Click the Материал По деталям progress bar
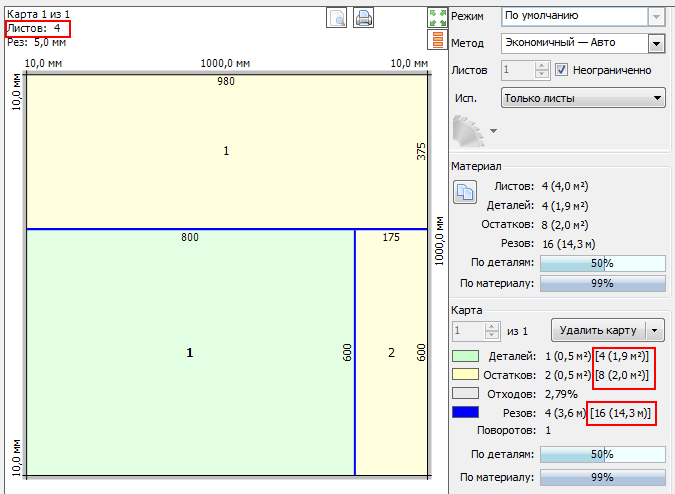 603,263
